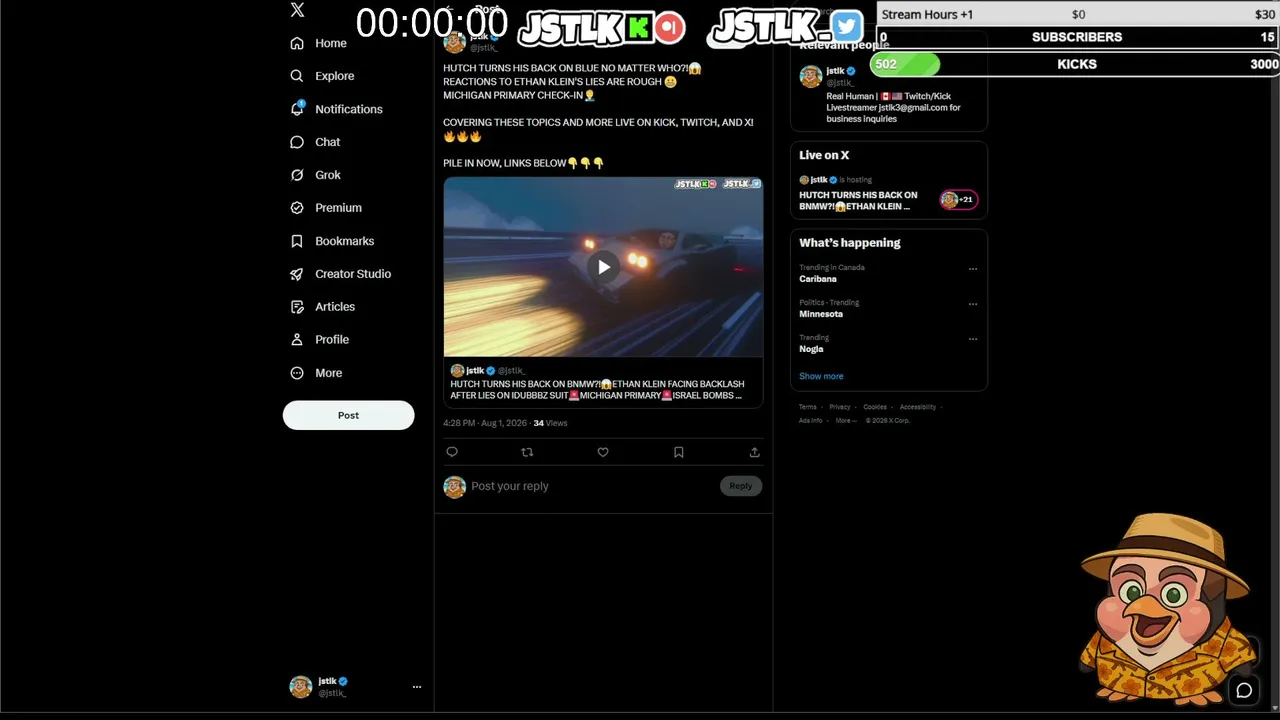Open Bookmarks from the sidebar icon
This screenshot has width=1280, height=720.
click(x=297, y=241)
